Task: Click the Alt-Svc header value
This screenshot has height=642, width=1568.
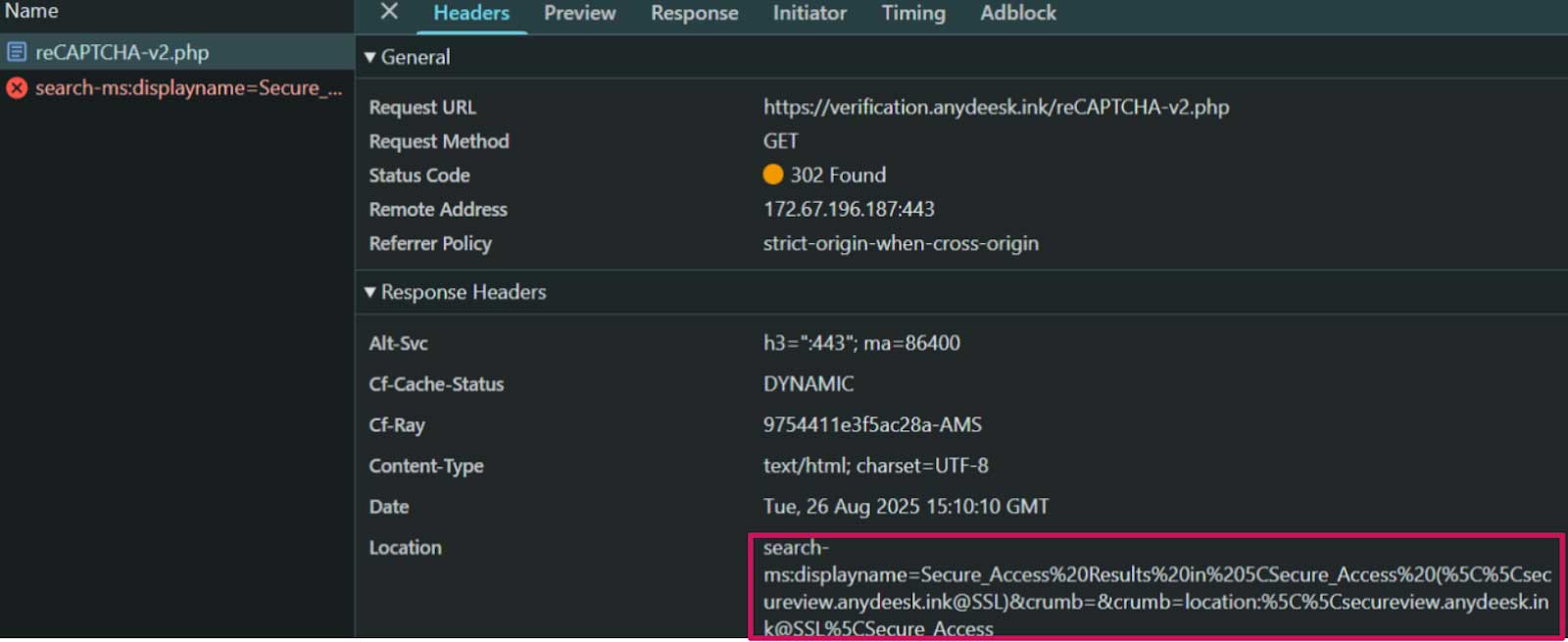Action: [x=861, y=343]
